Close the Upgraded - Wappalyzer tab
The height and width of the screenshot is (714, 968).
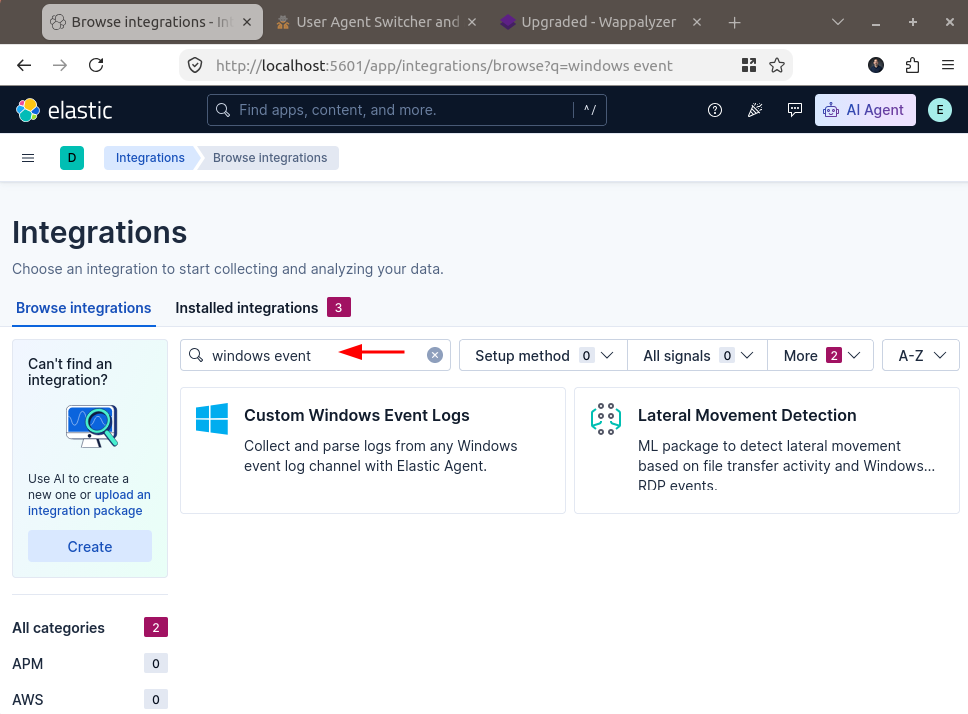tap(696, 22)
